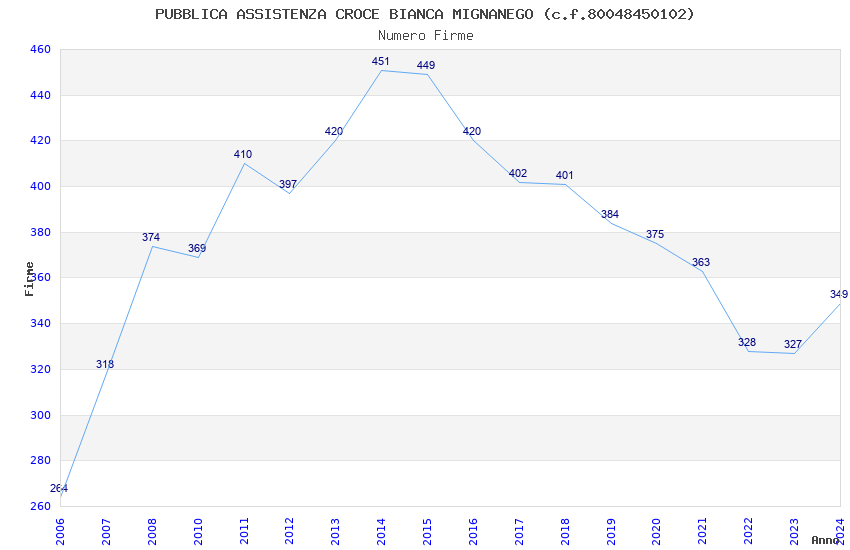Click the 400 y-axis tick label
Viewport: 850px width, 550px height.
pyautogui.click(x=40, y=186)
